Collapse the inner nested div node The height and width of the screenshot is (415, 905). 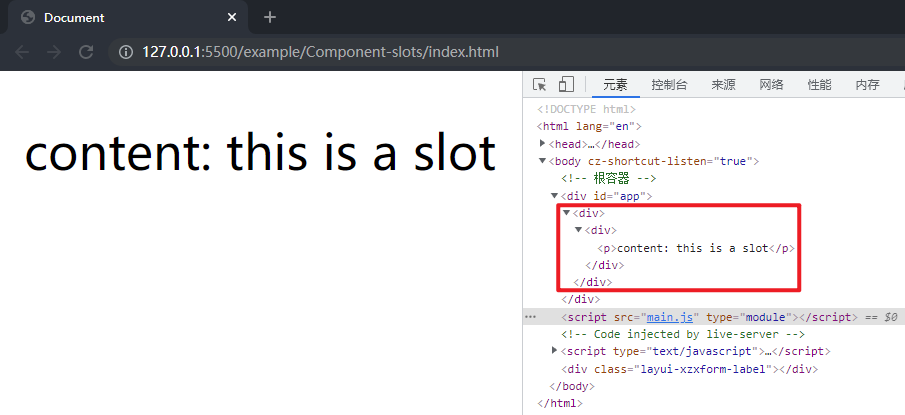pos(578,230)
